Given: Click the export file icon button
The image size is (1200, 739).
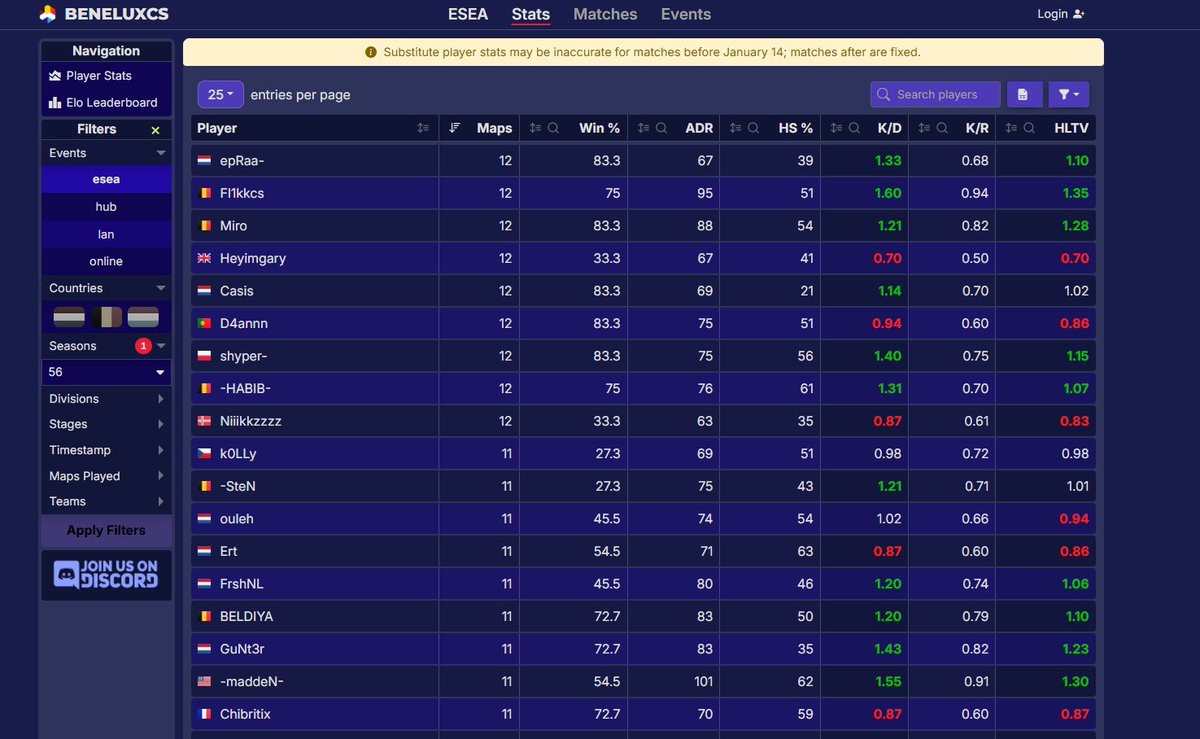Looking at the screenshot, I should (1024, 94).
